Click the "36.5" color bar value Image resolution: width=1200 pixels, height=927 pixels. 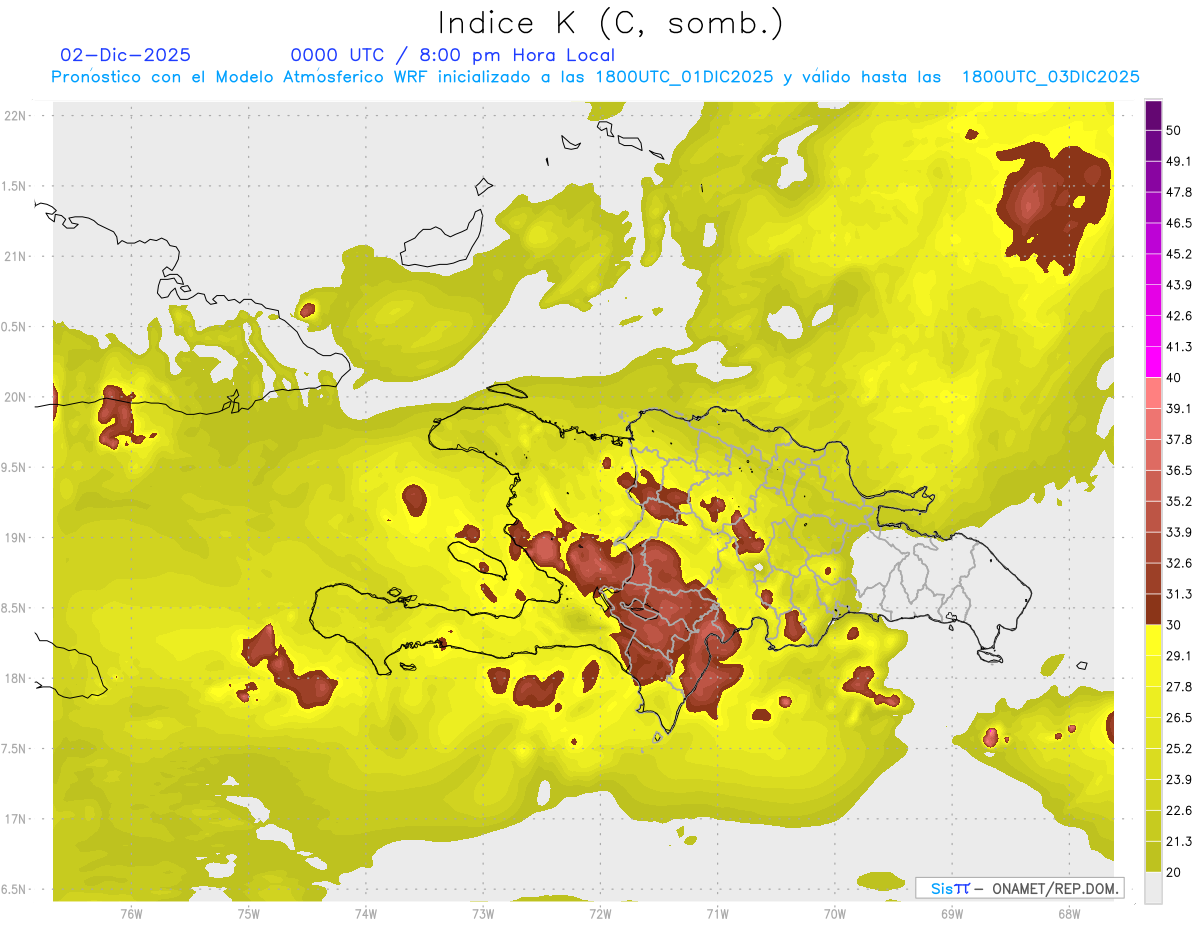[x=1179, y=470]
